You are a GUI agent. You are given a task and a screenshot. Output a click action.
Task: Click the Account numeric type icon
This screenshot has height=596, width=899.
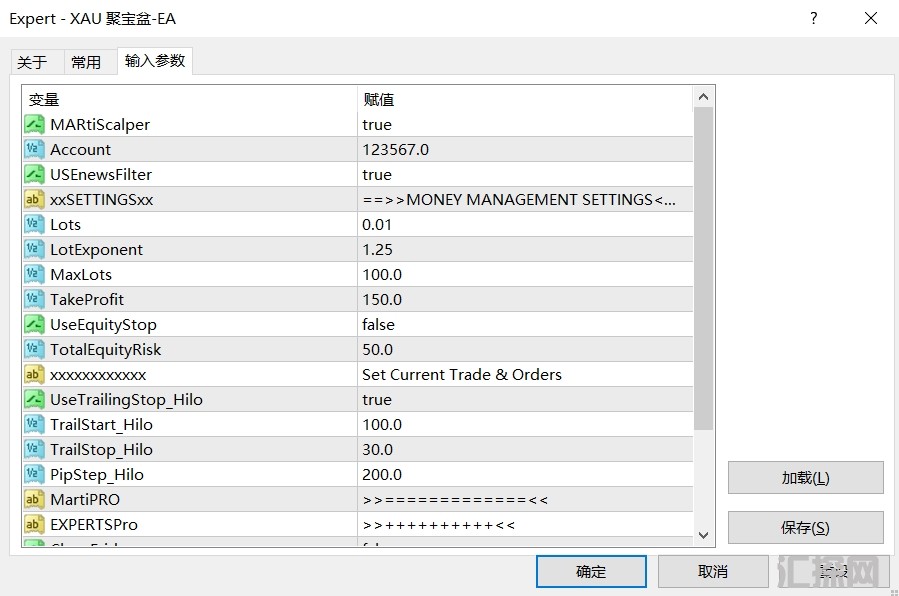click(x=34, y=150)
